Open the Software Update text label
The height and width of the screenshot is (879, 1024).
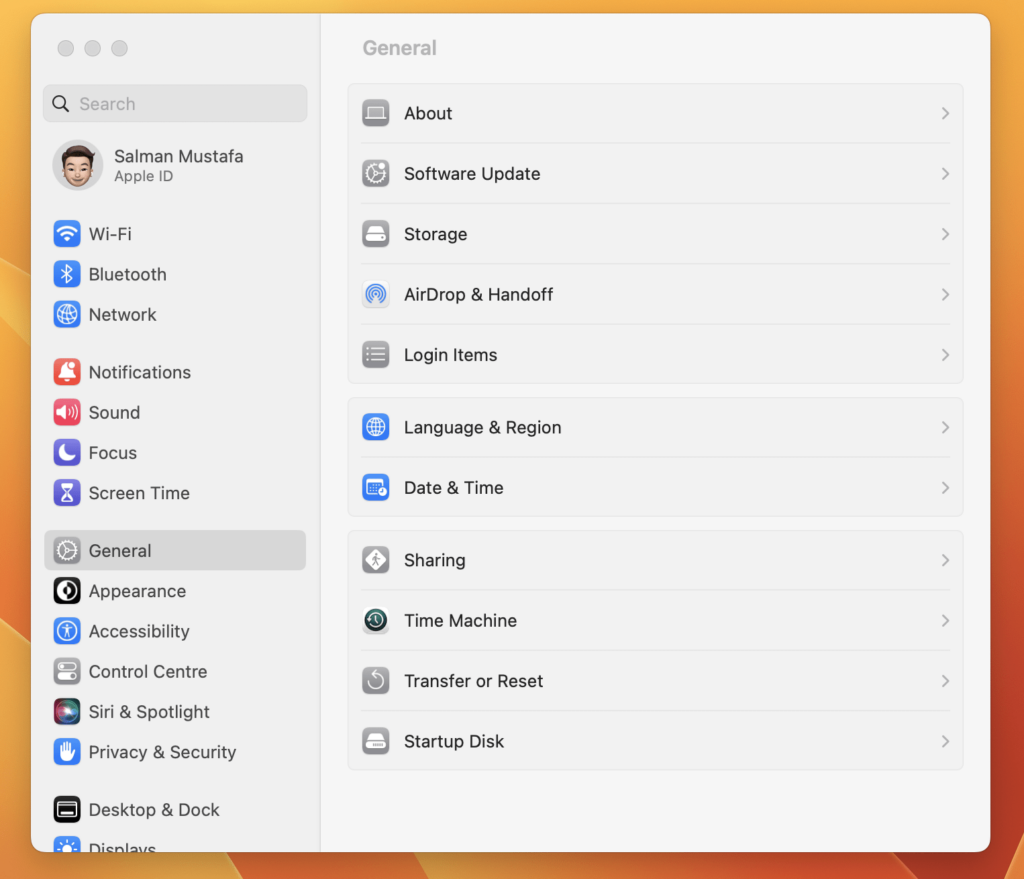[x=472, y=174]
